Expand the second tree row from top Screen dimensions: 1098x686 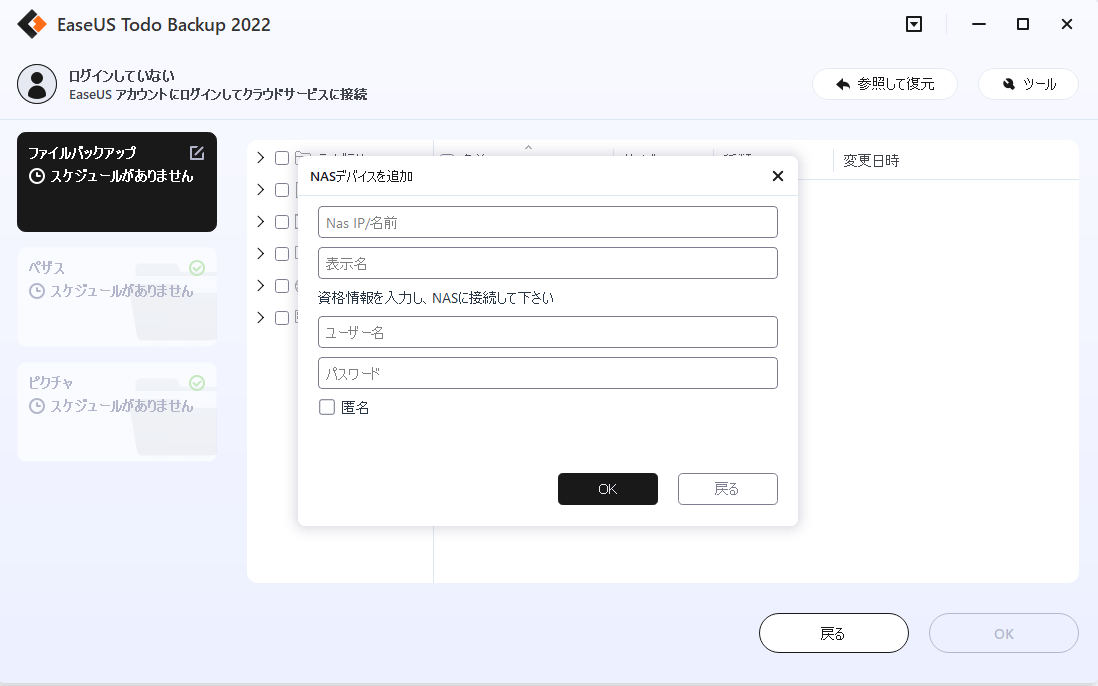(260, 190)
